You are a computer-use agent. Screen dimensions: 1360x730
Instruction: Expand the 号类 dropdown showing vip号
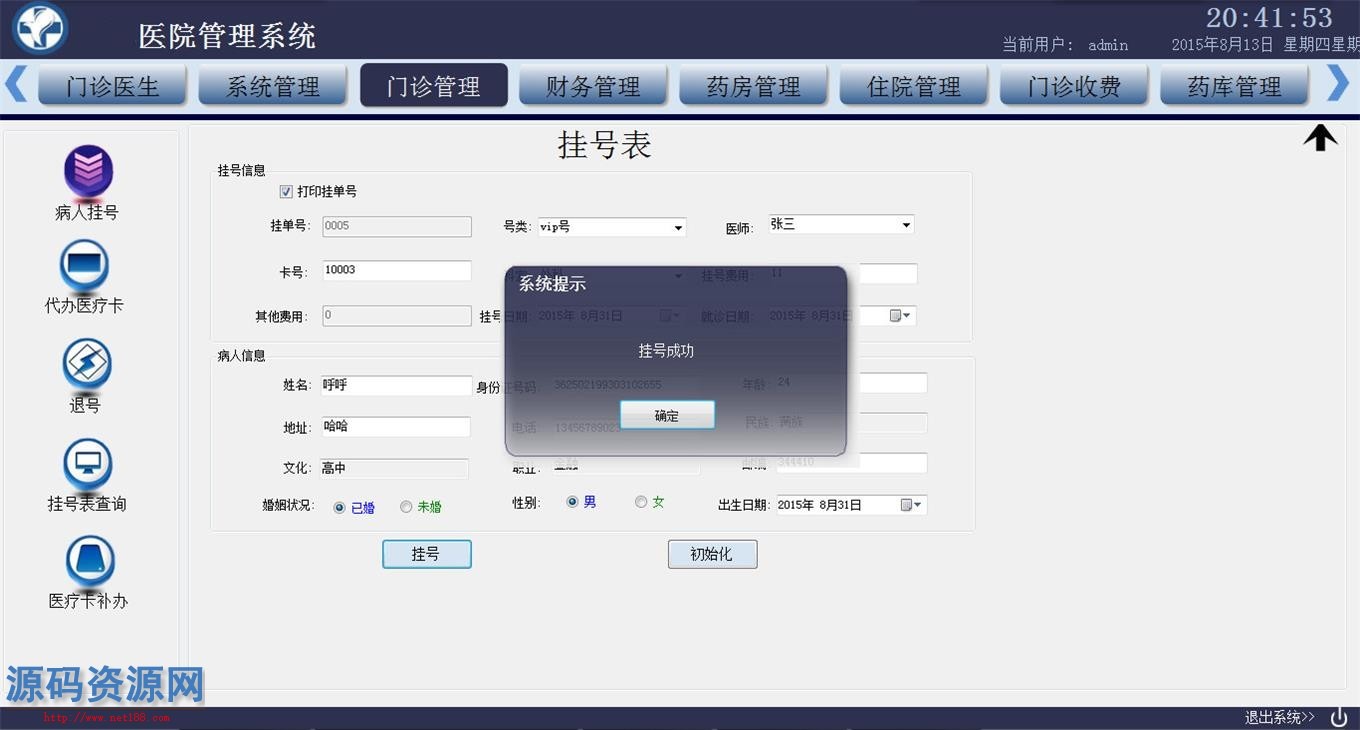pyautogui.click(x=678, y=228)
